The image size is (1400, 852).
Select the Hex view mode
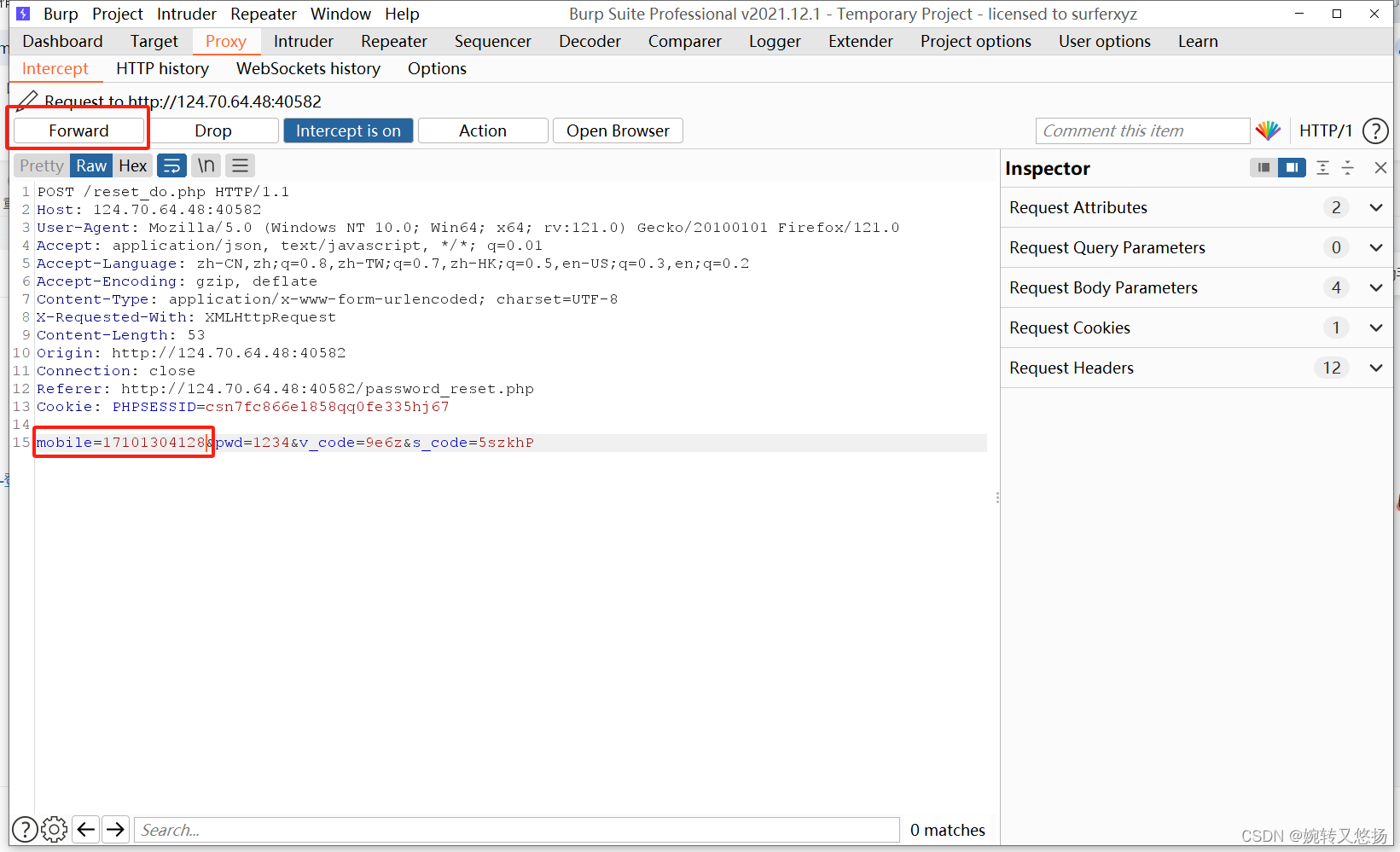pyautogui.click(x=132, y=165)
